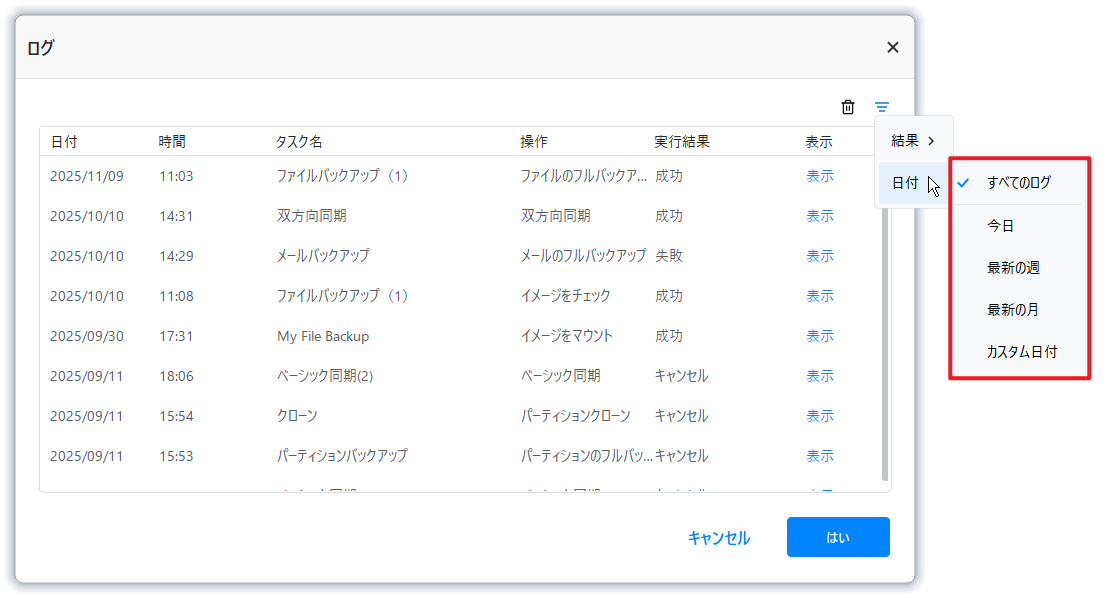Close the ログ dialog window

[893, 47]
